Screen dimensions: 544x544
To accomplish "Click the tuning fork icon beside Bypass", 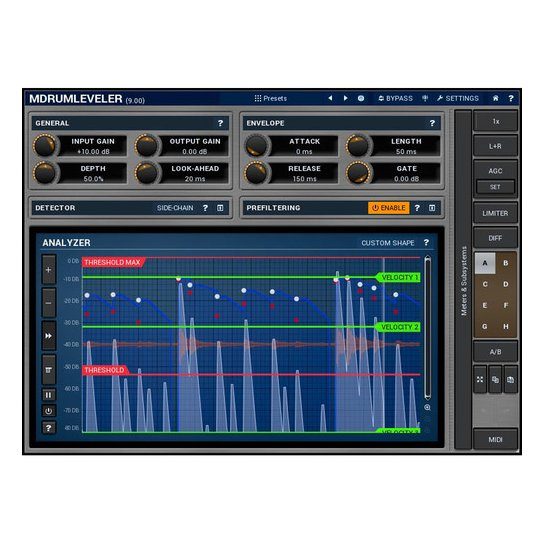I will click(425, 99).
